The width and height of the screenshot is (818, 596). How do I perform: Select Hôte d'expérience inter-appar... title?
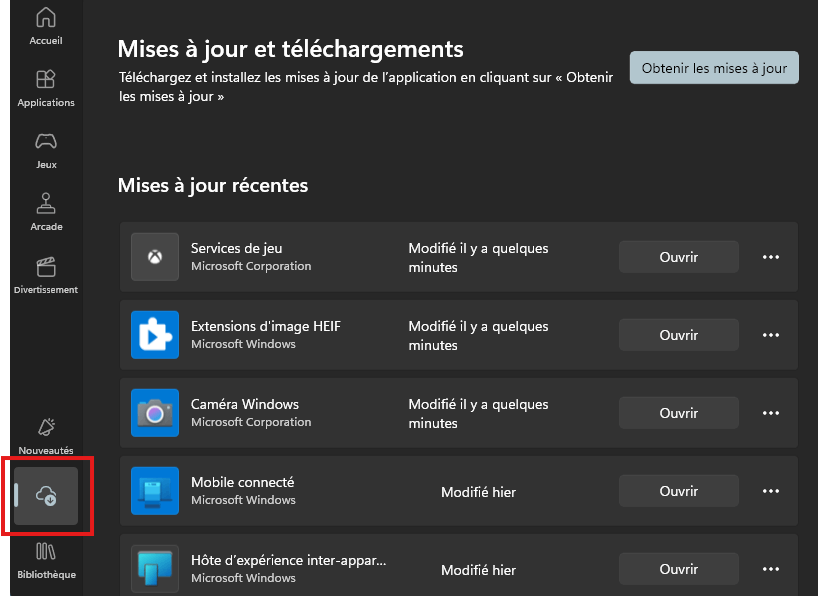pyautogui.click(x=288, y=561)
